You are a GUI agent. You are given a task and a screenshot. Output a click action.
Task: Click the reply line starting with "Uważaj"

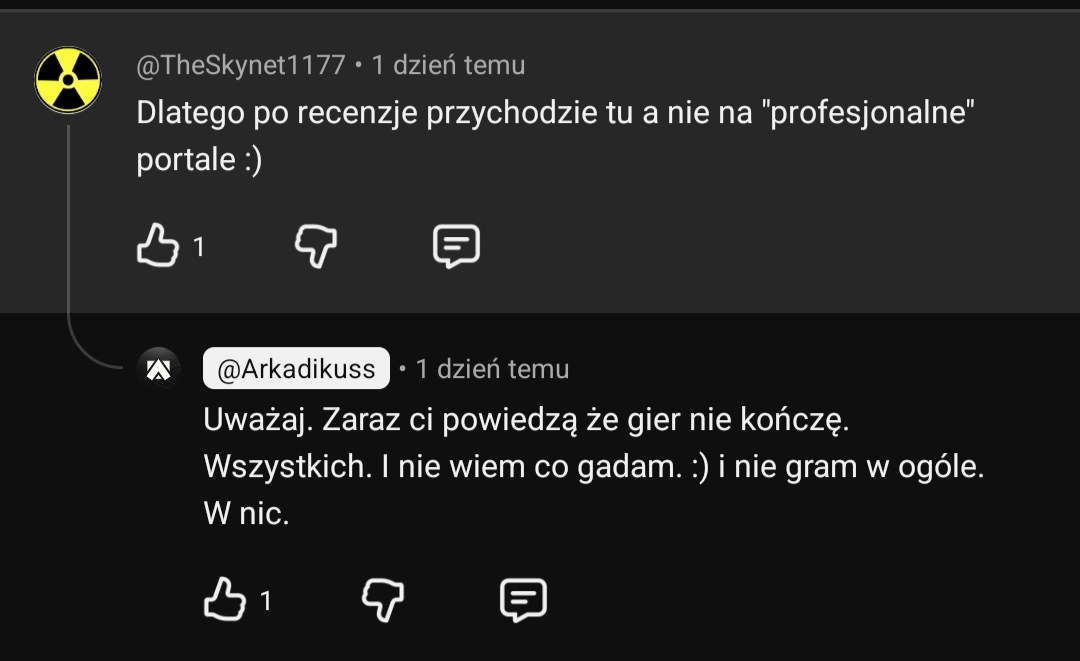[526, 420]
